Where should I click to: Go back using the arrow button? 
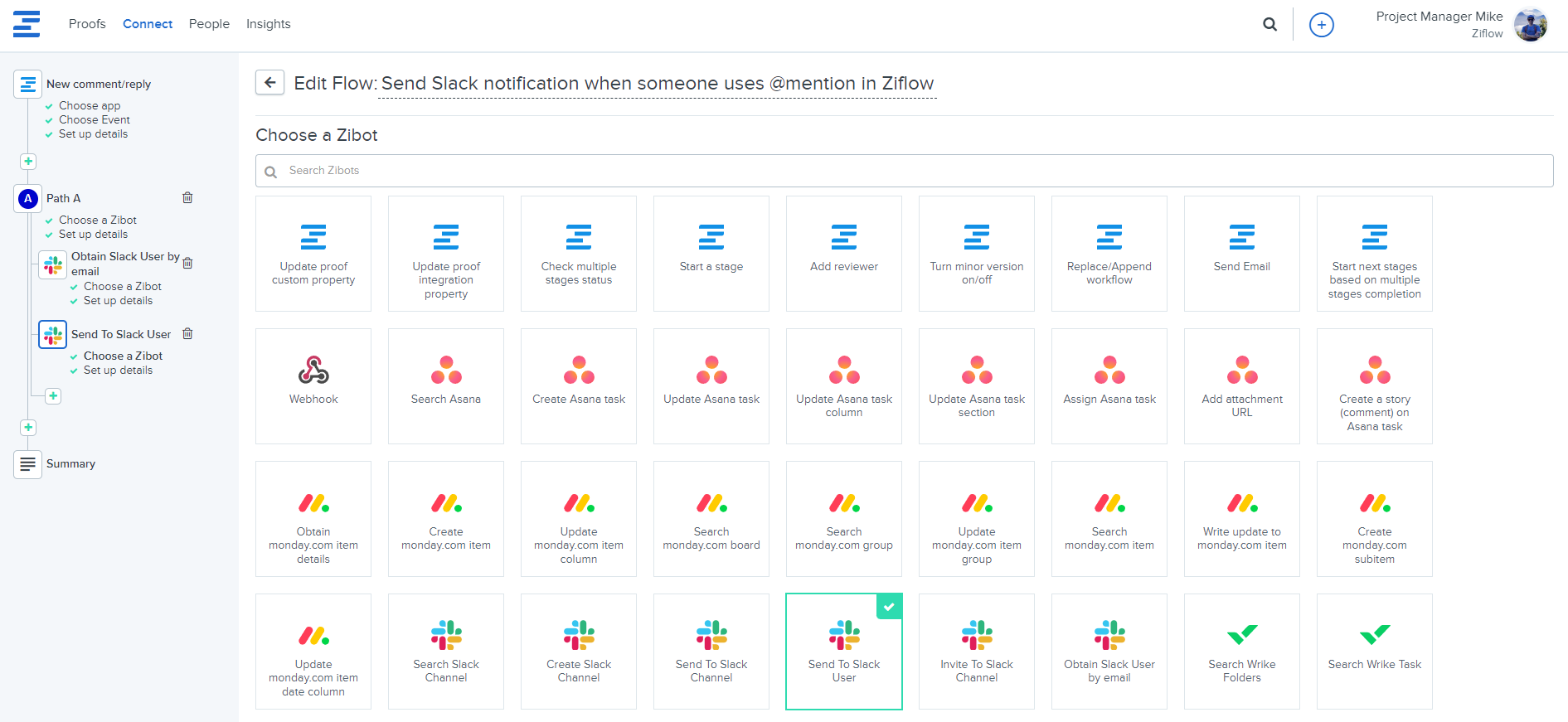point(269,83)
